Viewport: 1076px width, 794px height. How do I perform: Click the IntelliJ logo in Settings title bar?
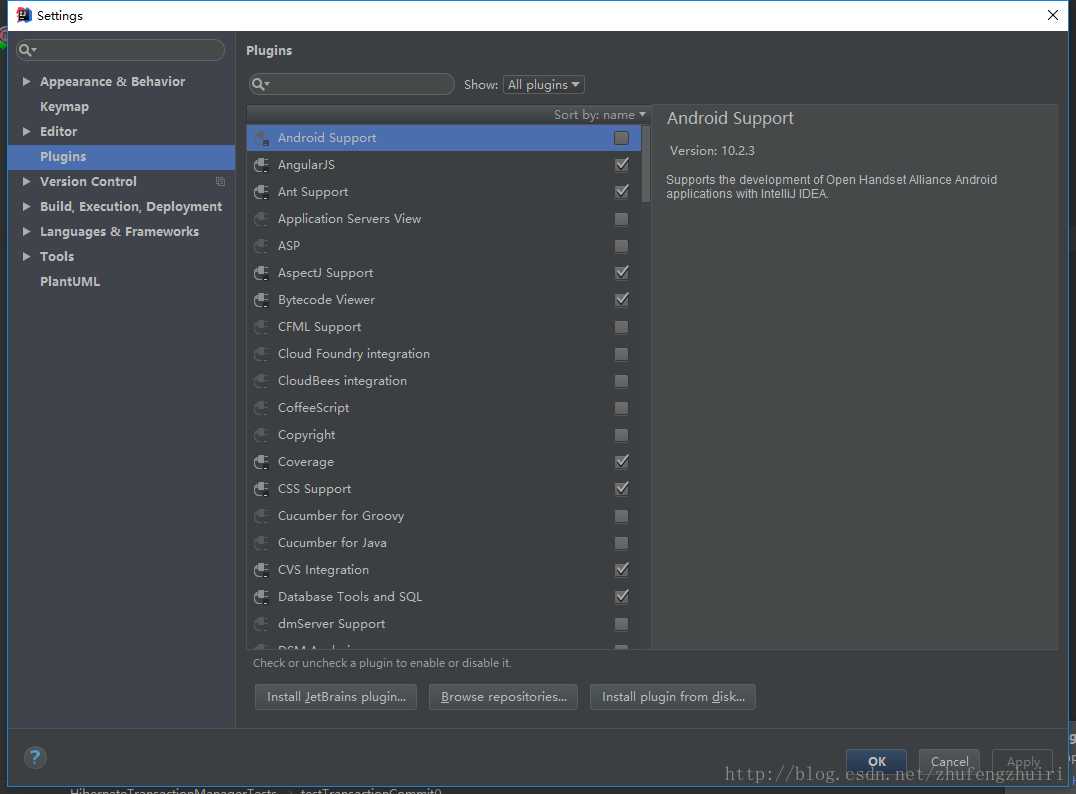24,15
